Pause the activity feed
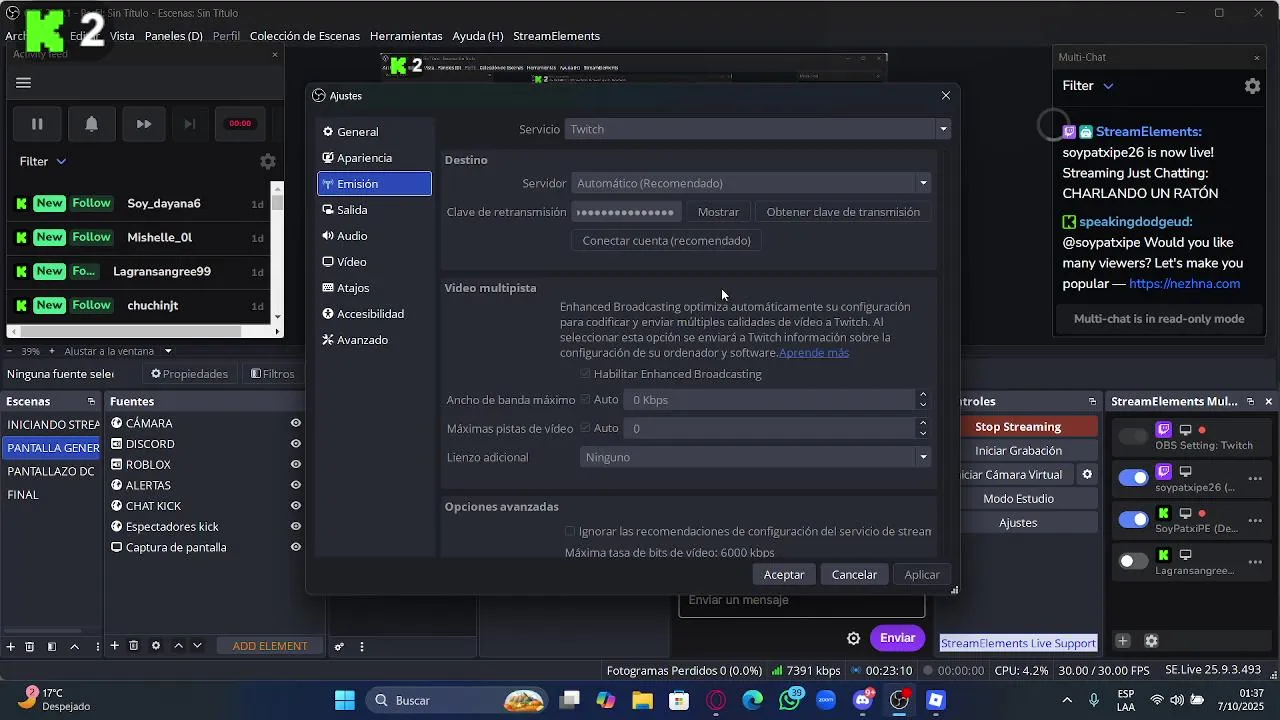This screenshot has height=720, width=1280. point(37,124)
